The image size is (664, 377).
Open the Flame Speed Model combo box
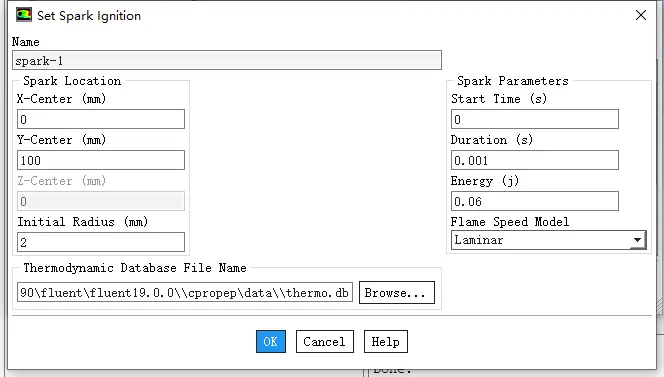(548, 240)
